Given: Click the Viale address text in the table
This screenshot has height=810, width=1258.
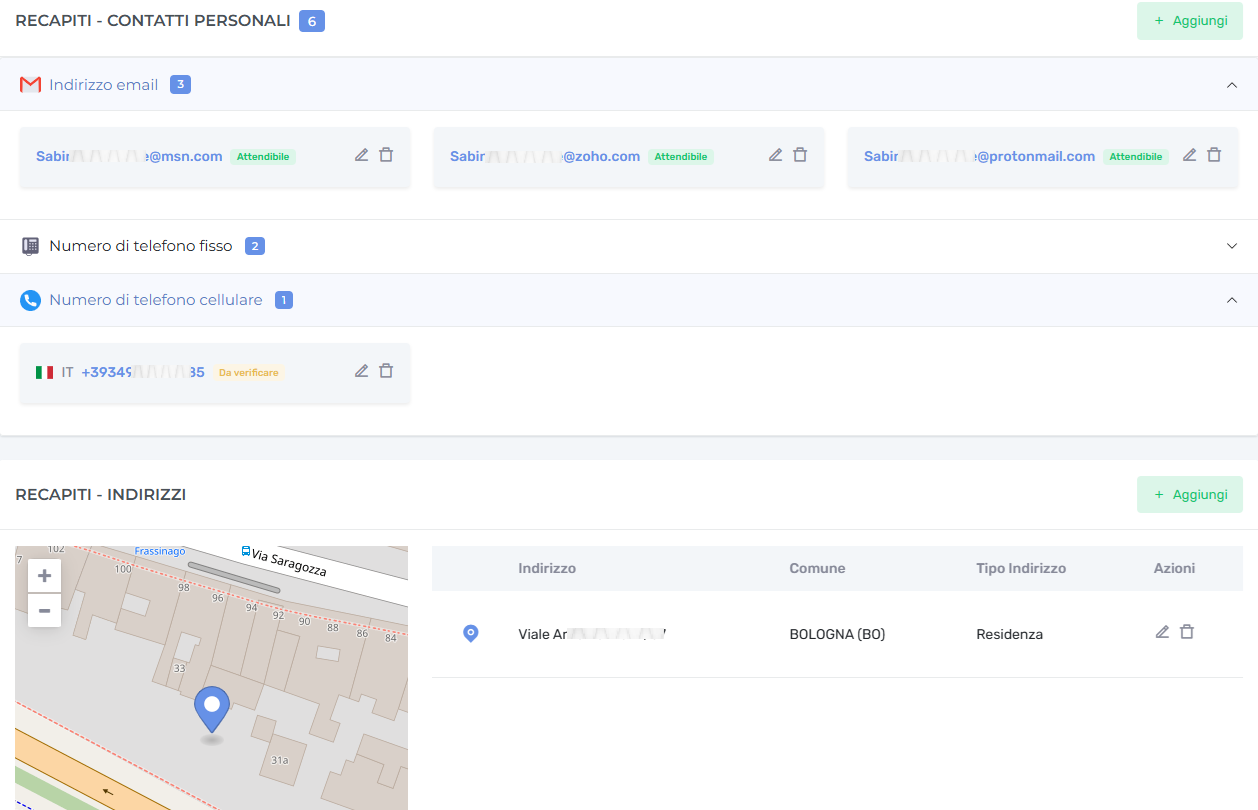Looking at the screenshot, I should pos(593,634).
